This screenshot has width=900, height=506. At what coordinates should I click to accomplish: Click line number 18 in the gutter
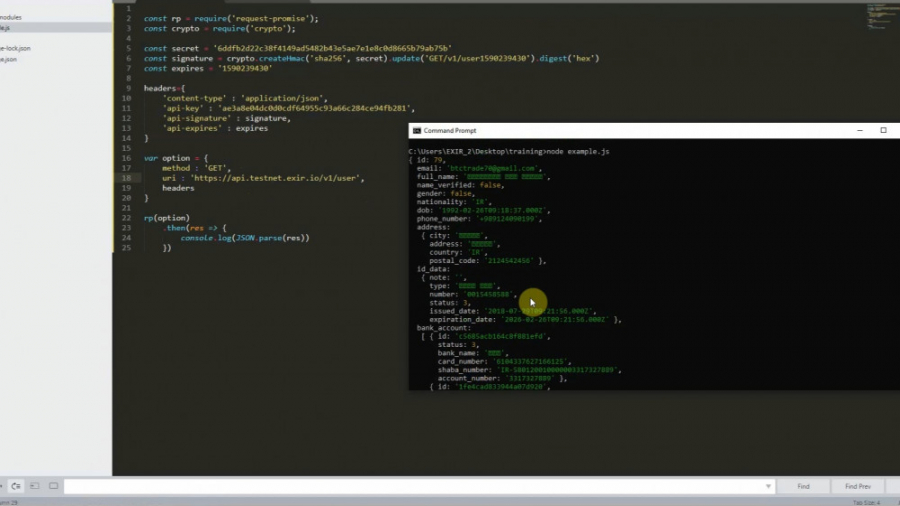coord(126,178)
